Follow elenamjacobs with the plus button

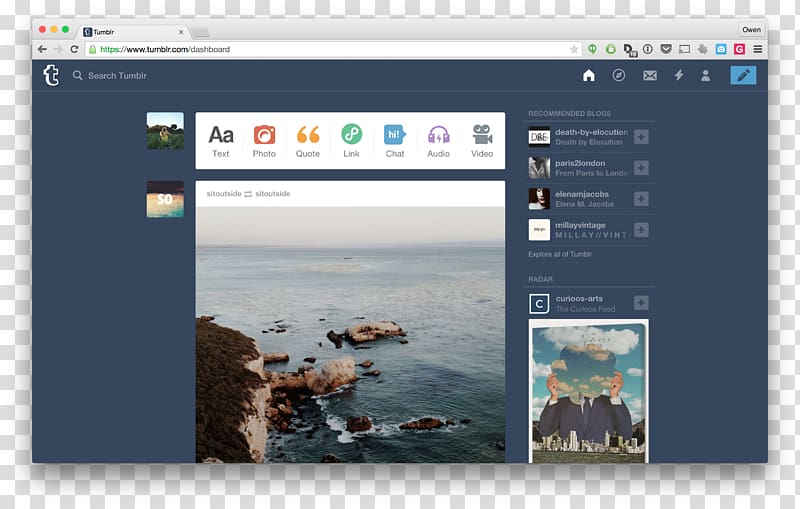point(641,199)
